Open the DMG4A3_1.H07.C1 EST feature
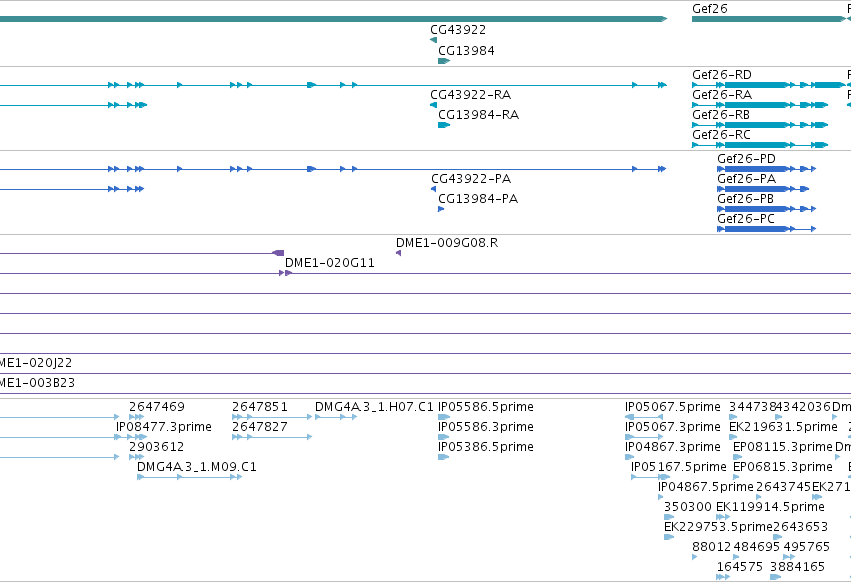 [336, 417]
